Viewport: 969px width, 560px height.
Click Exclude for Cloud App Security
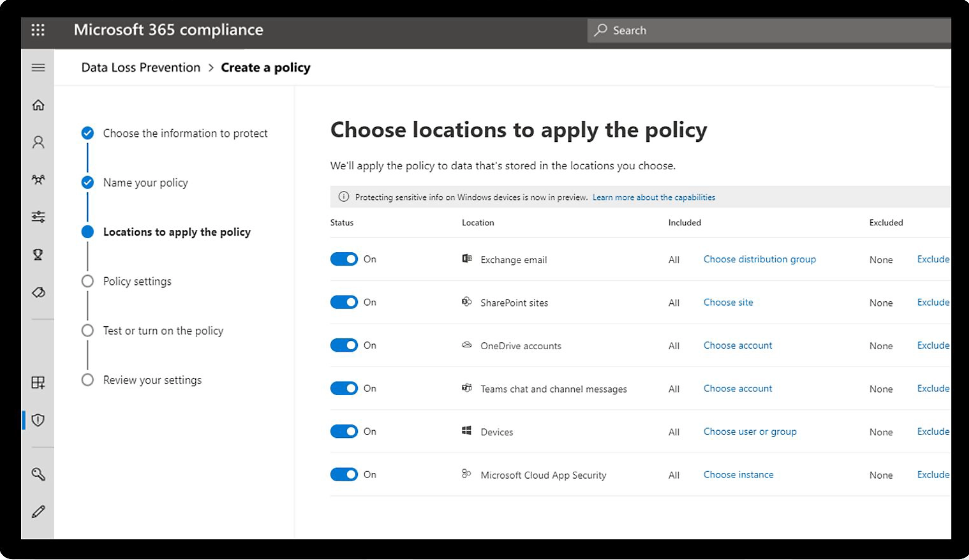pos(933,474)
